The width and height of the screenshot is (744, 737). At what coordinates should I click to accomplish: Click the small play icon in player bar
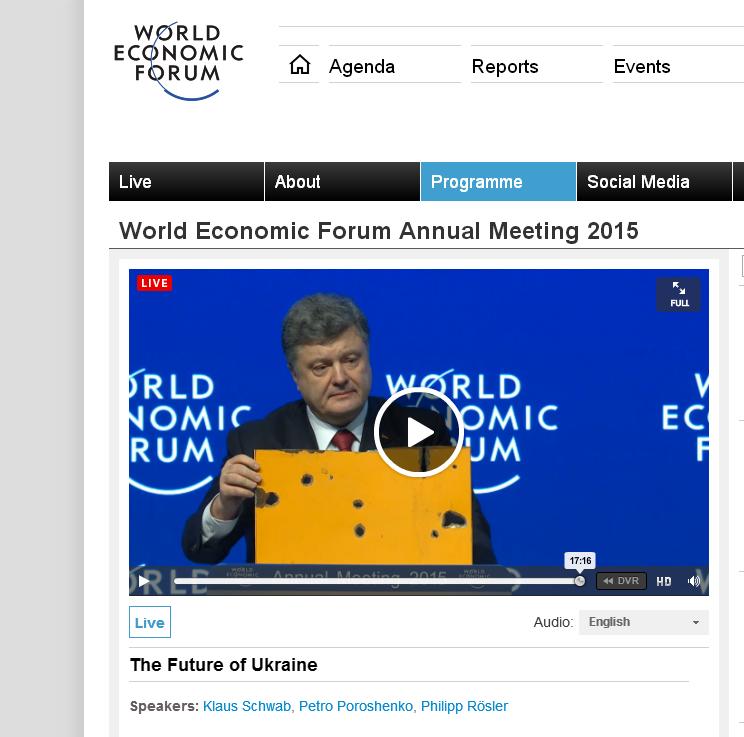(143, 581)
